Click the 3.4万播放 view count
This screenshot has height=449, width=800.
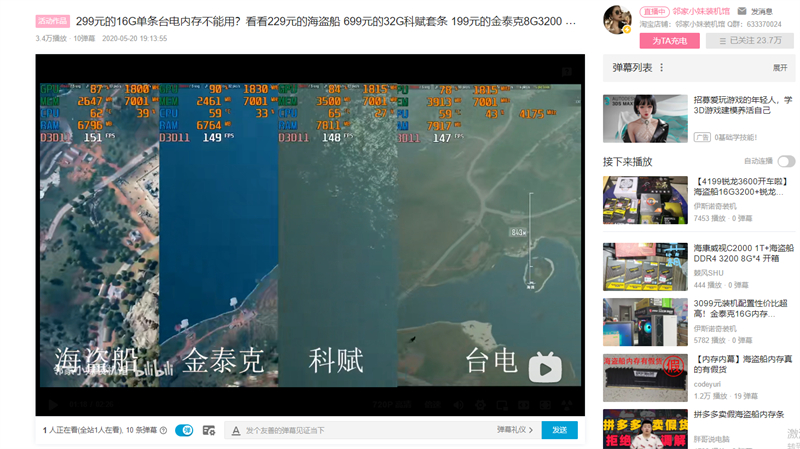pyautogui.click(x=51, y=38)
